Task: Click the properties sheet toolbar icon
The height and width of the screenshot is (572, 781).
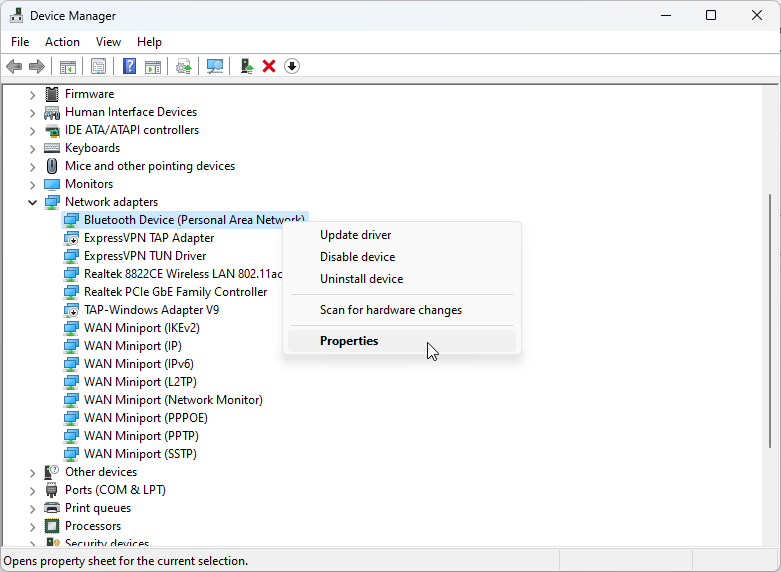Action: pyautogui.click(x=98, y=66)
